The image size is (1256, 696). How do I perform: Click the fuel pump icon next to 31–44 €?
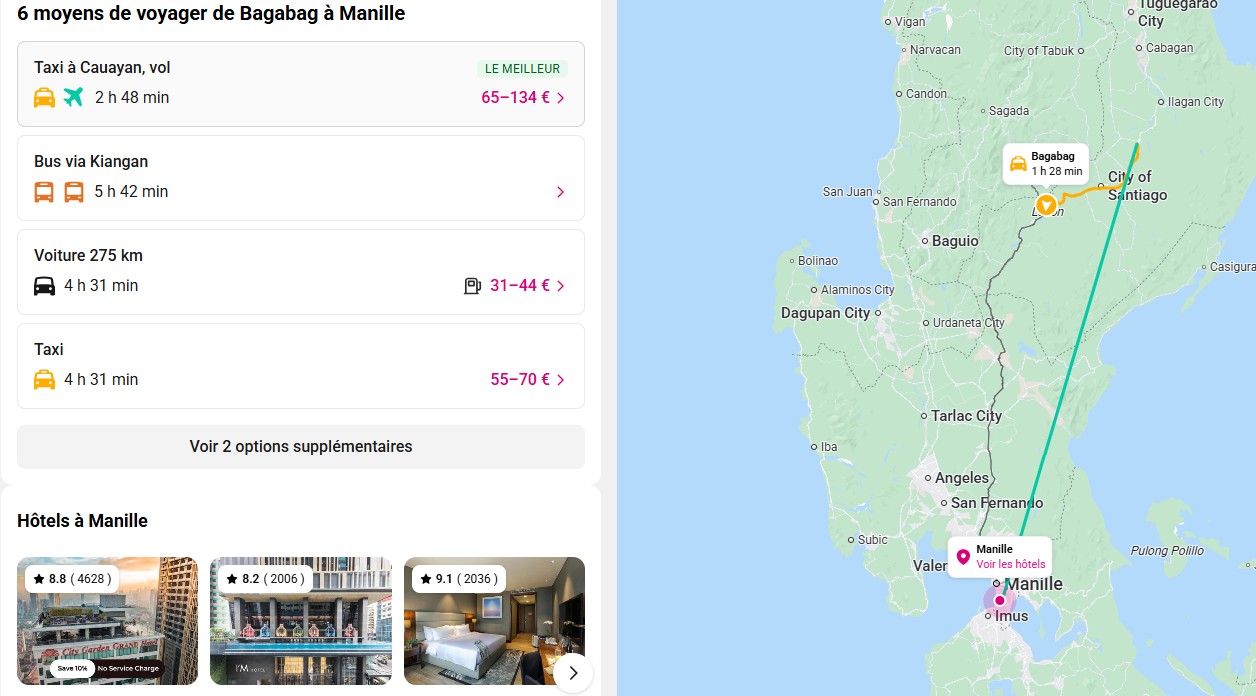pos(472,286)
